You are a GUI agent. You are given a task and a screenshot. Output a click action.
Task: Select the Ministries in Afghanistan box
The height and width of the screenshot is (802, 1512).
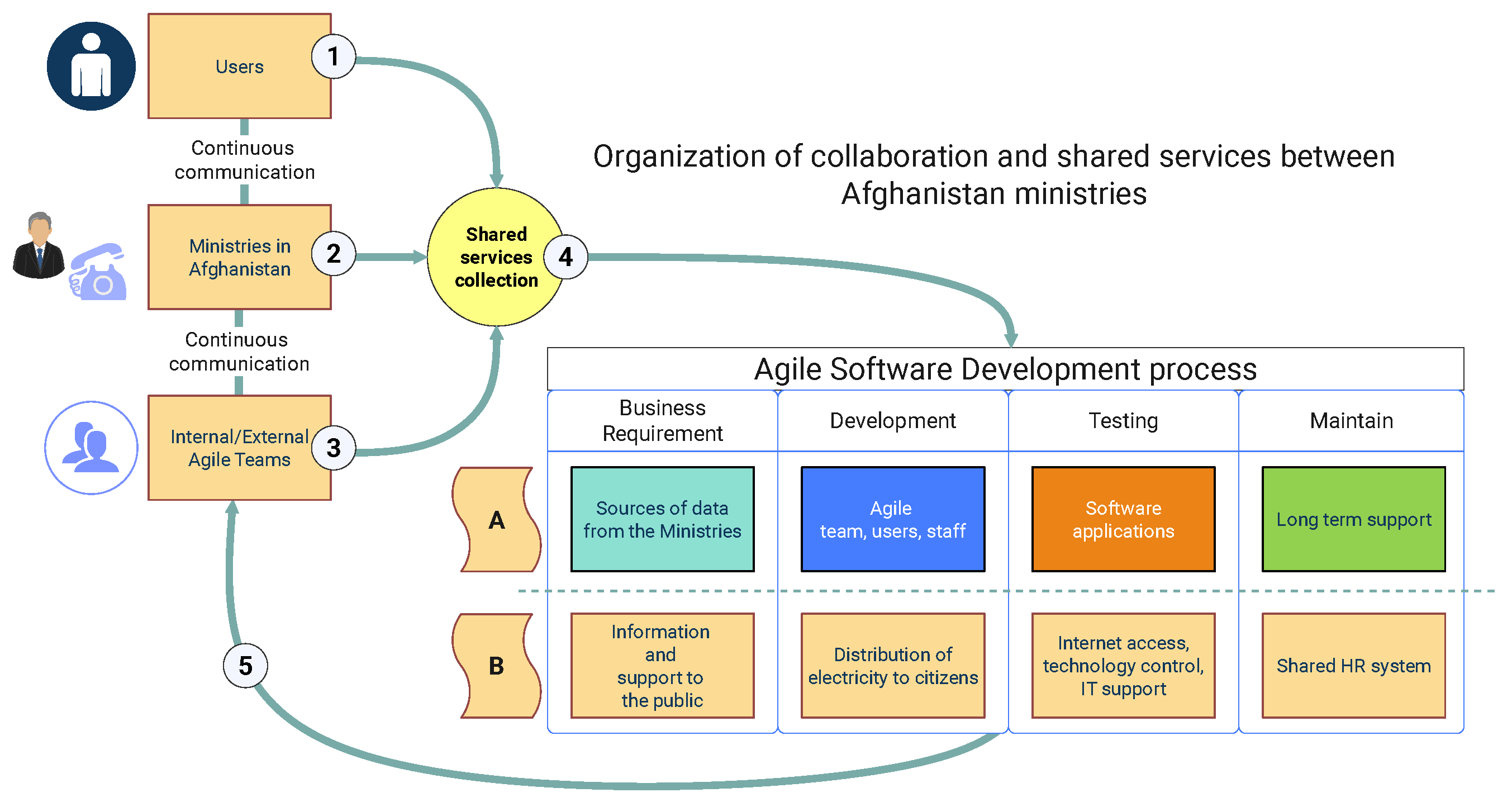click(x=239, y=257)
